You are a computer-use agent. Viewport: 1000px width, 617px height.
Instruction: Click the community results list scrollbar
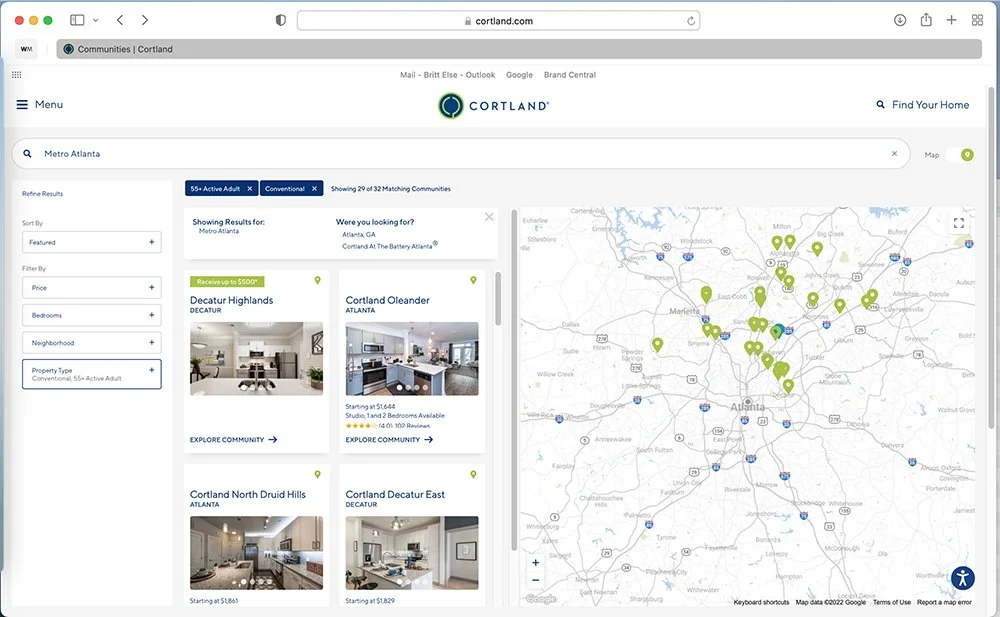pyautogui.click(x=498, y=299)
